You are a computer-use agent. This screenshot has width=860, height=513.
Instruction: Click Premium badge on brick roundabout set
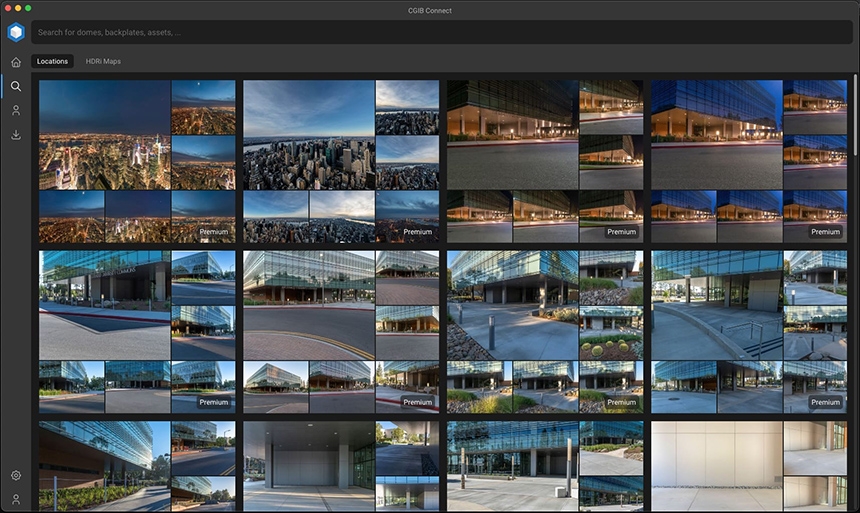pos(418,402)
